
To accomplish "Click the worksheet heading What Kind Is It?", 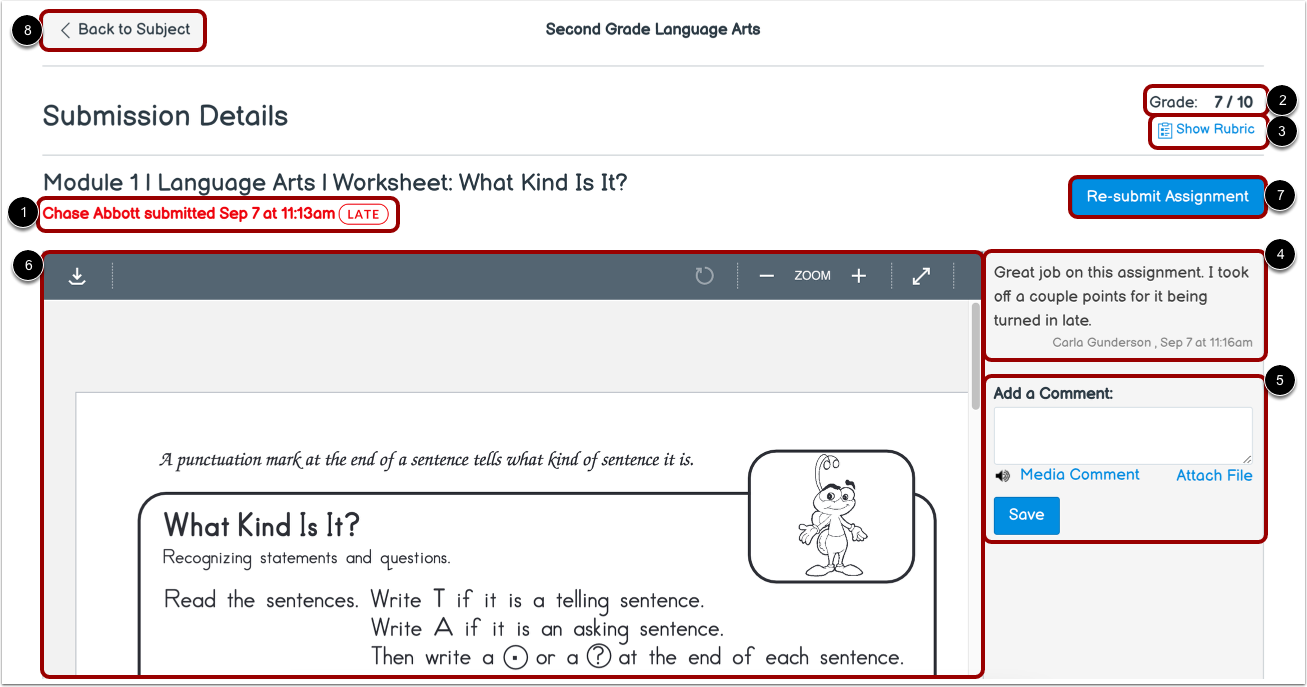I will click(x=261, y=525).
